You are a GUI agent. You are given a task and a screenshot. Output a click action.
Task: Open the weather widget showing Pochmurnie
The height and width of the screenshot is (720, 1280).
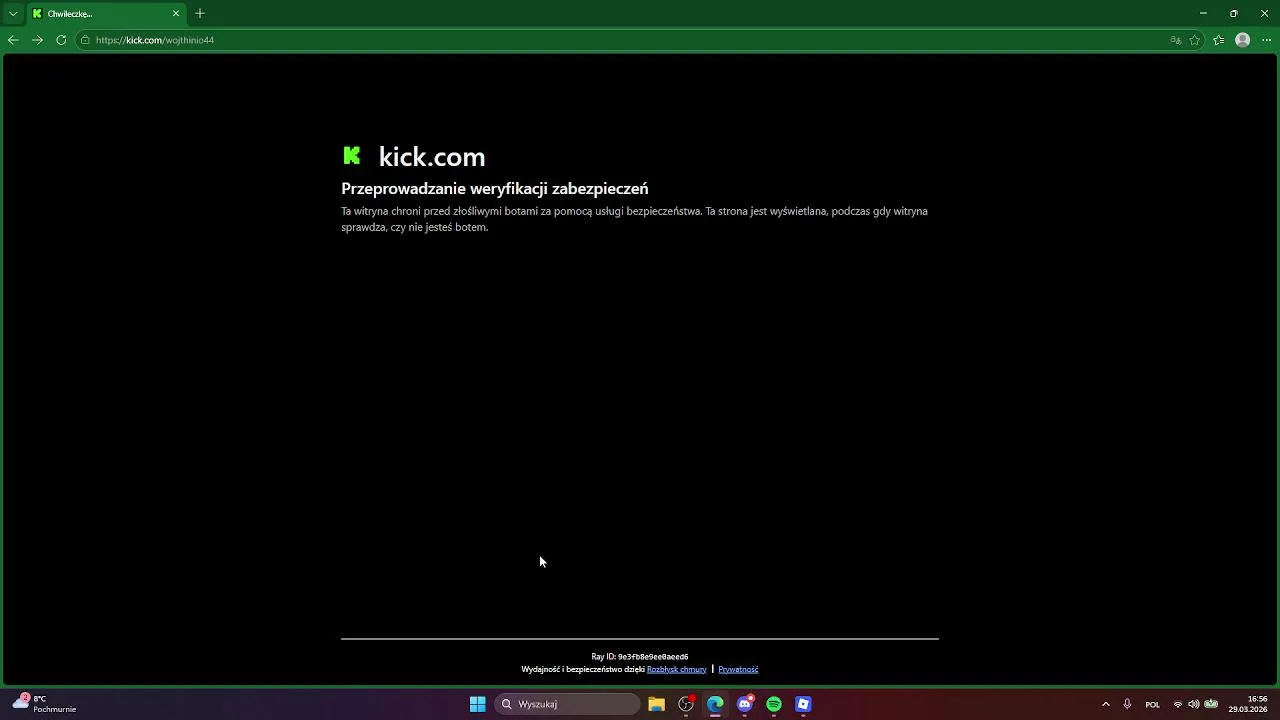click(45, 704)
